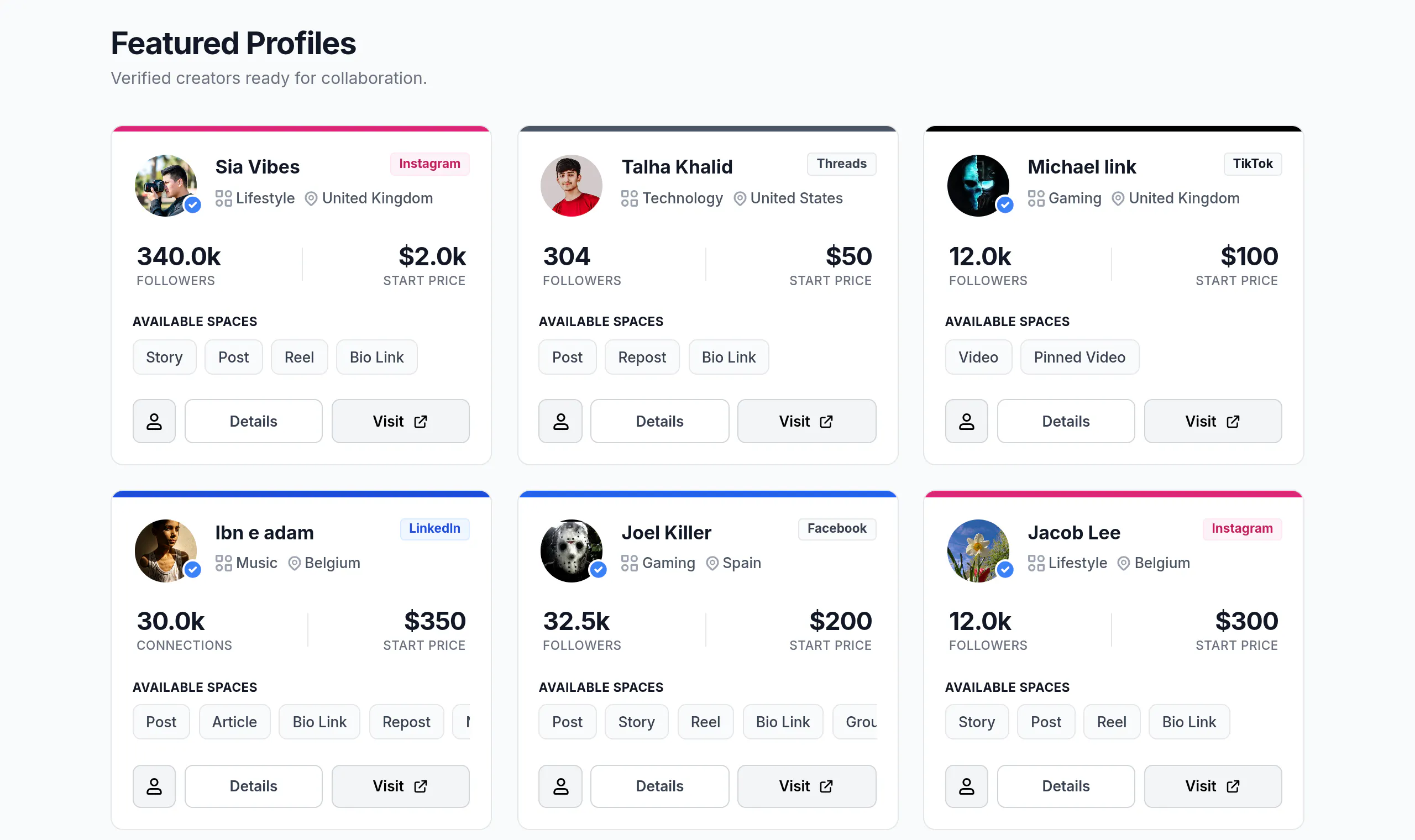Click the verified checkmark on Michael link avatar

1005,204
